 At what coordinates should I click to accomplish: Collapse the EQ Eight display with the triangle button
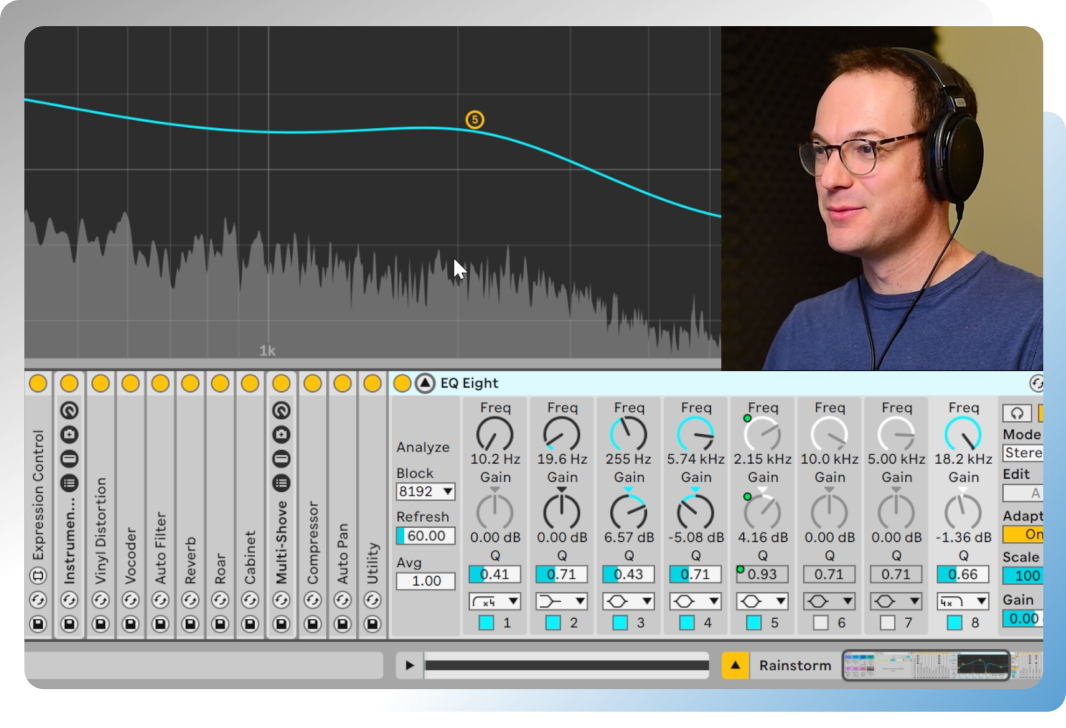click(x=425, y=384)
